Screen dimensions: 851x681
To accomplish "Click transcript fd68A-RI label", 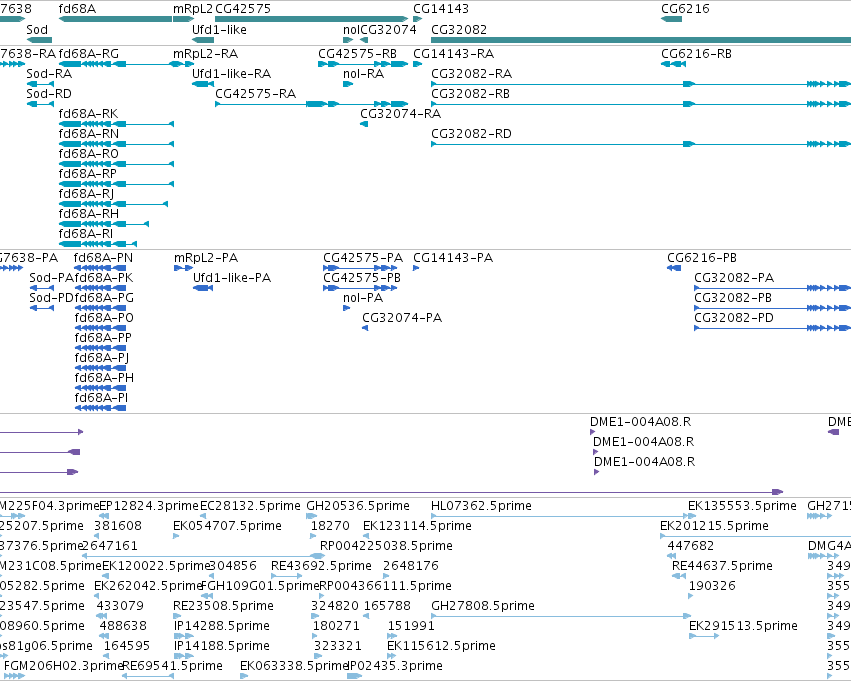I will point(86,234).
